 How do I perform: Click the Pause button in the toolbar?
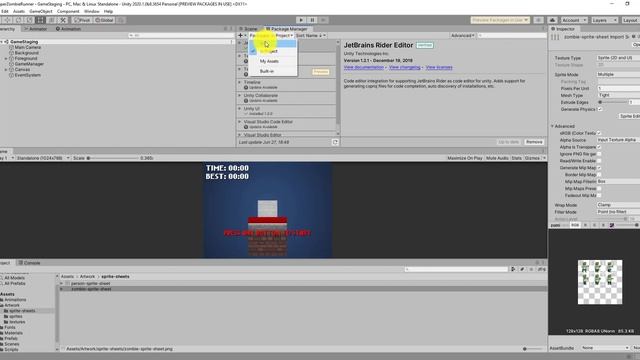(x=312, y=20)
